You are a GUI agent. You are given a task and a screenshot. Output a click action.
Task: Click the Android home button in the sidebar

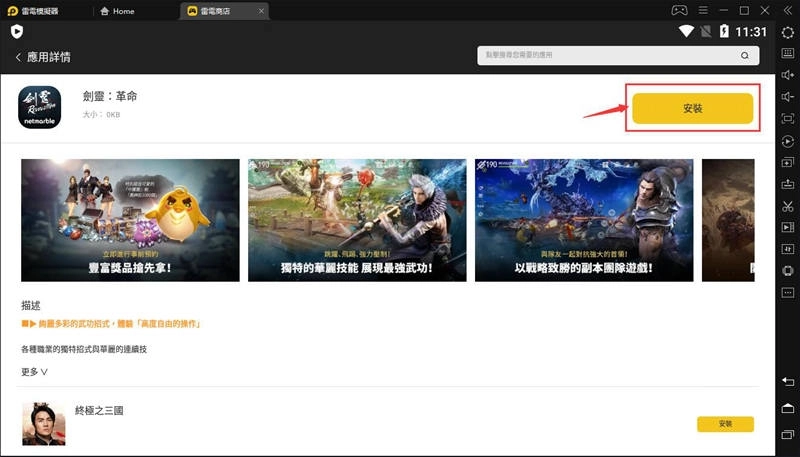coord(788,408)
